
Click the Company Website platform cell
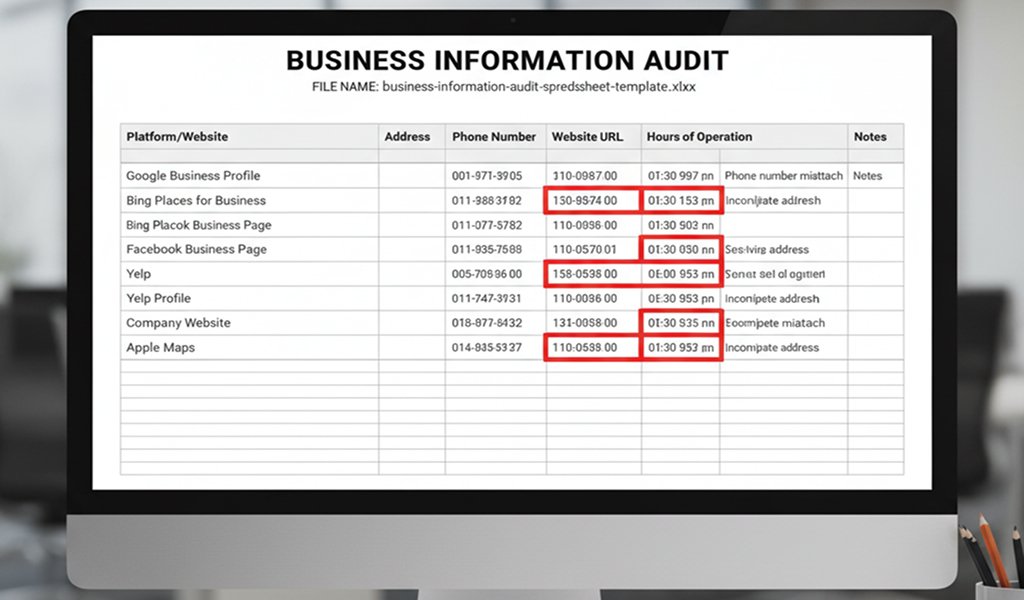249,323
